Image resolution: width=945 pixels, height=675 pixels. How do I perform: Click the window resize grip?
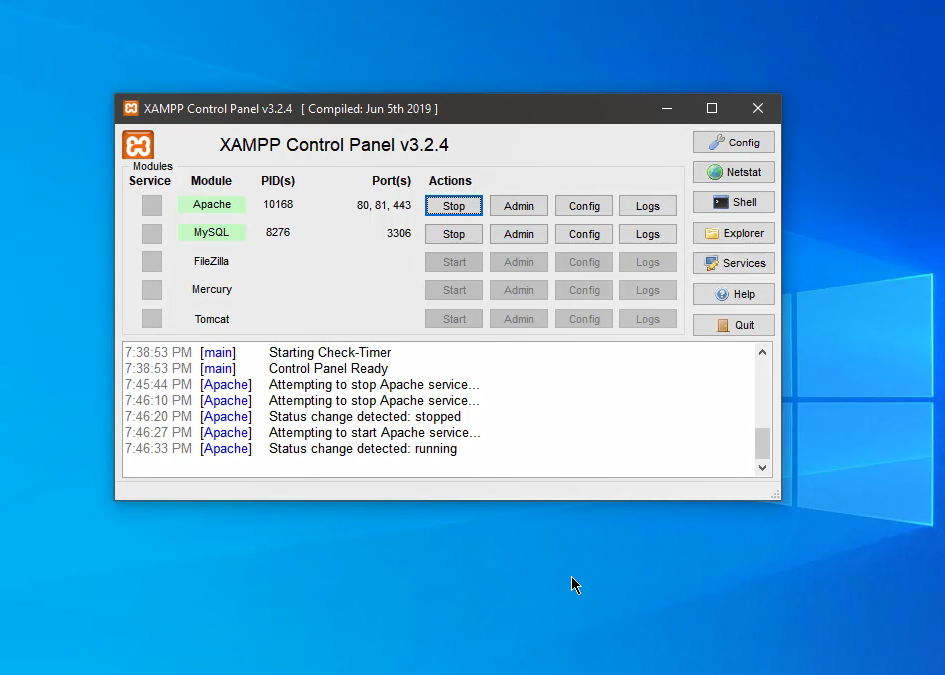pyautogui.click(x=775, y=494)
